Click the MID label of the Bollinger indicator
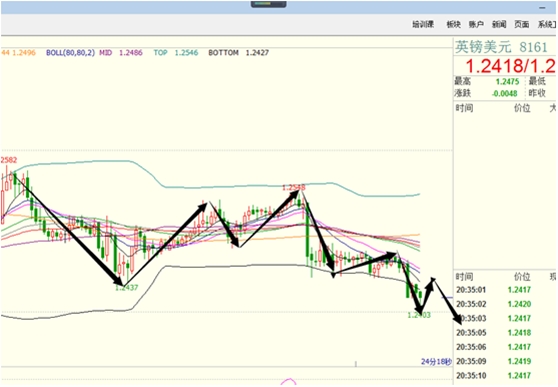 (x=105, y=53)
